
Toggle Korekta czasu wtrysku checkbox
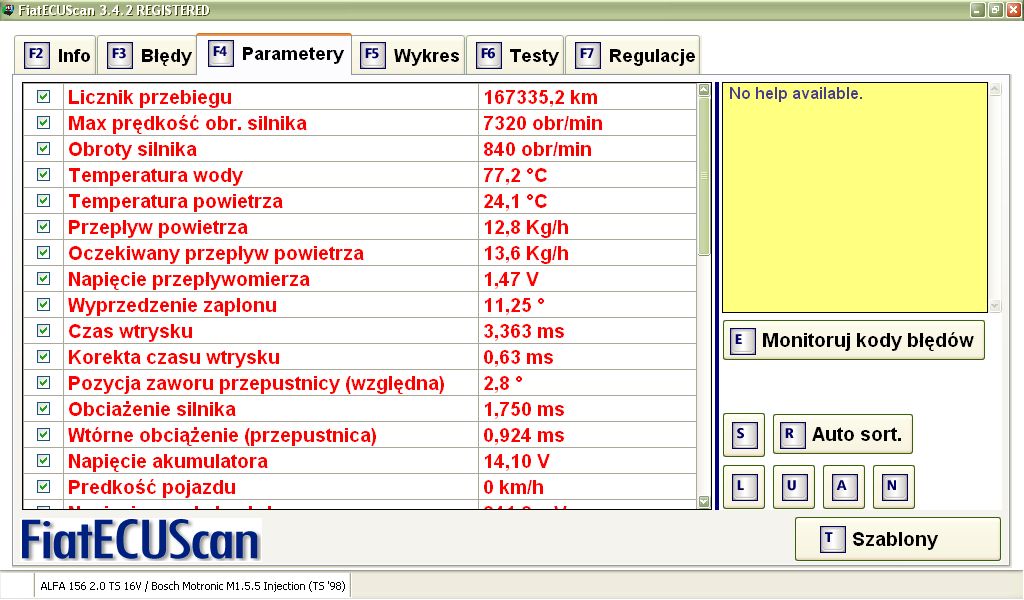coord(43,356)
